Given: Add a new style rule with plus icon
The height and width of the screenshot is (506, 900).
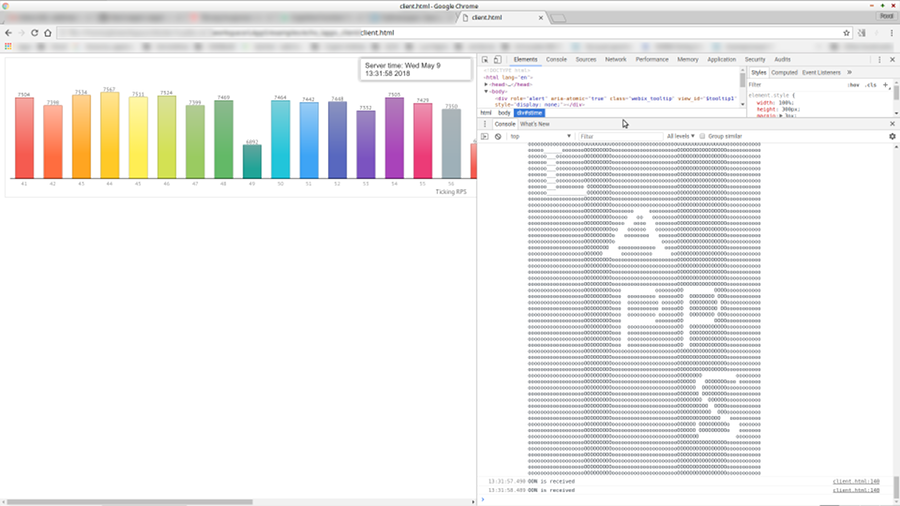Looking at the screenshot, I should point(885,85).
